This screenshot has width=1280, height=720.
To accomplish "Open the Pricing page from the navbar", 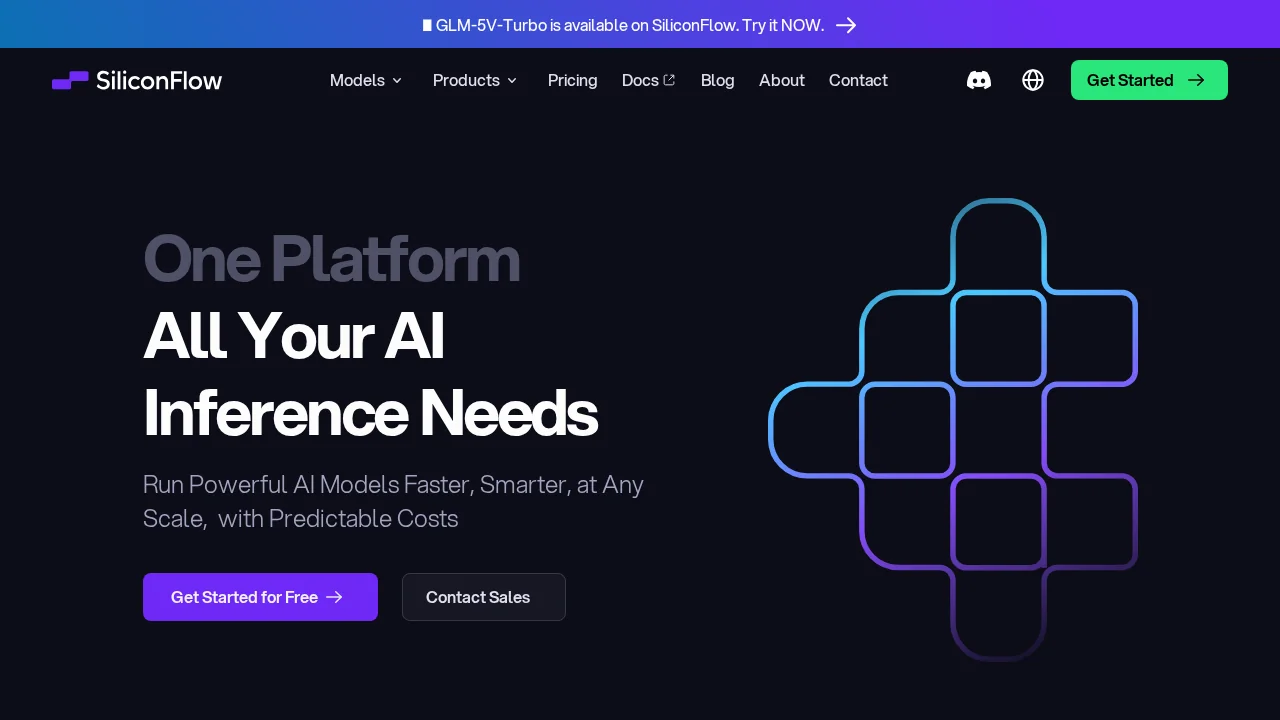I will click(x=572, y=80).
